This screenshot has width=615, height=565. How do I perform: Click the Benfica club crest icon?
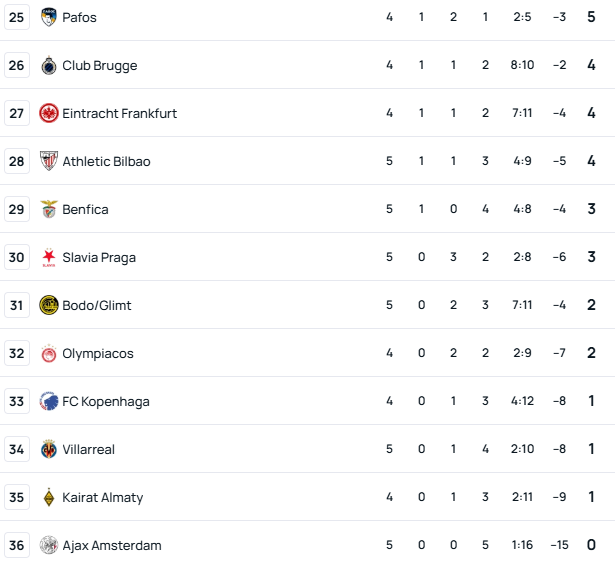point(49,209)
